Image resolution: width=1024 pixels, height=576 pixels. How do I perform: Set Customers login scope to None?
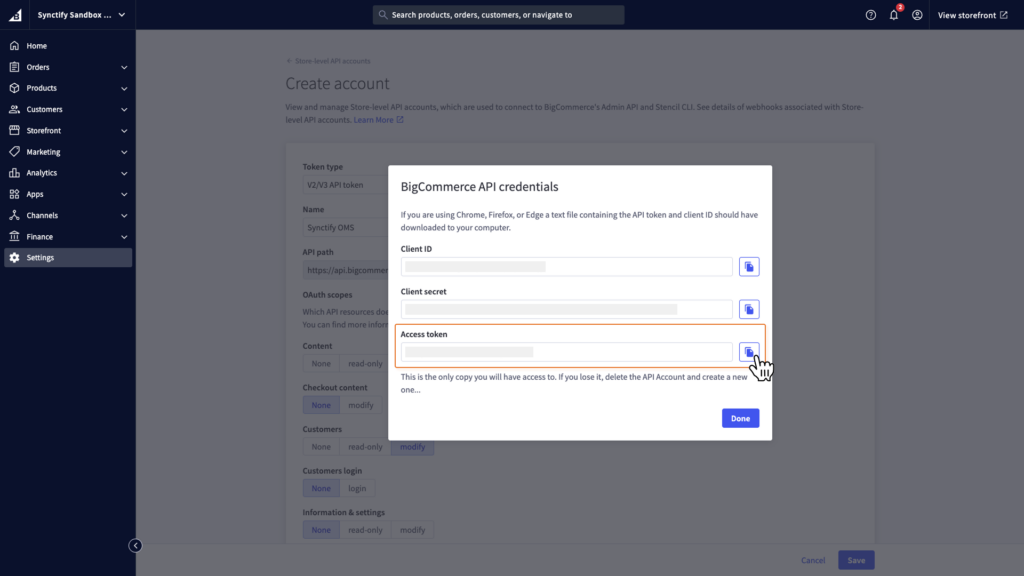321,488
